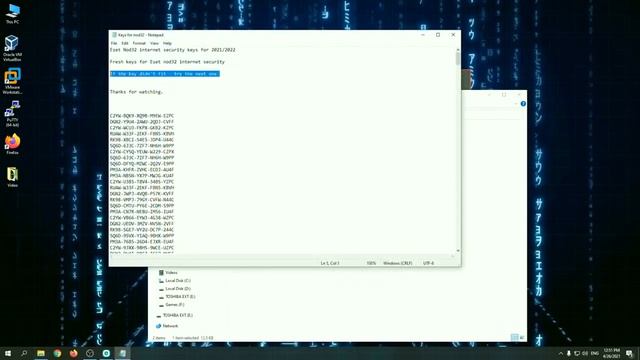Open network status tray icon

[577, 353]
